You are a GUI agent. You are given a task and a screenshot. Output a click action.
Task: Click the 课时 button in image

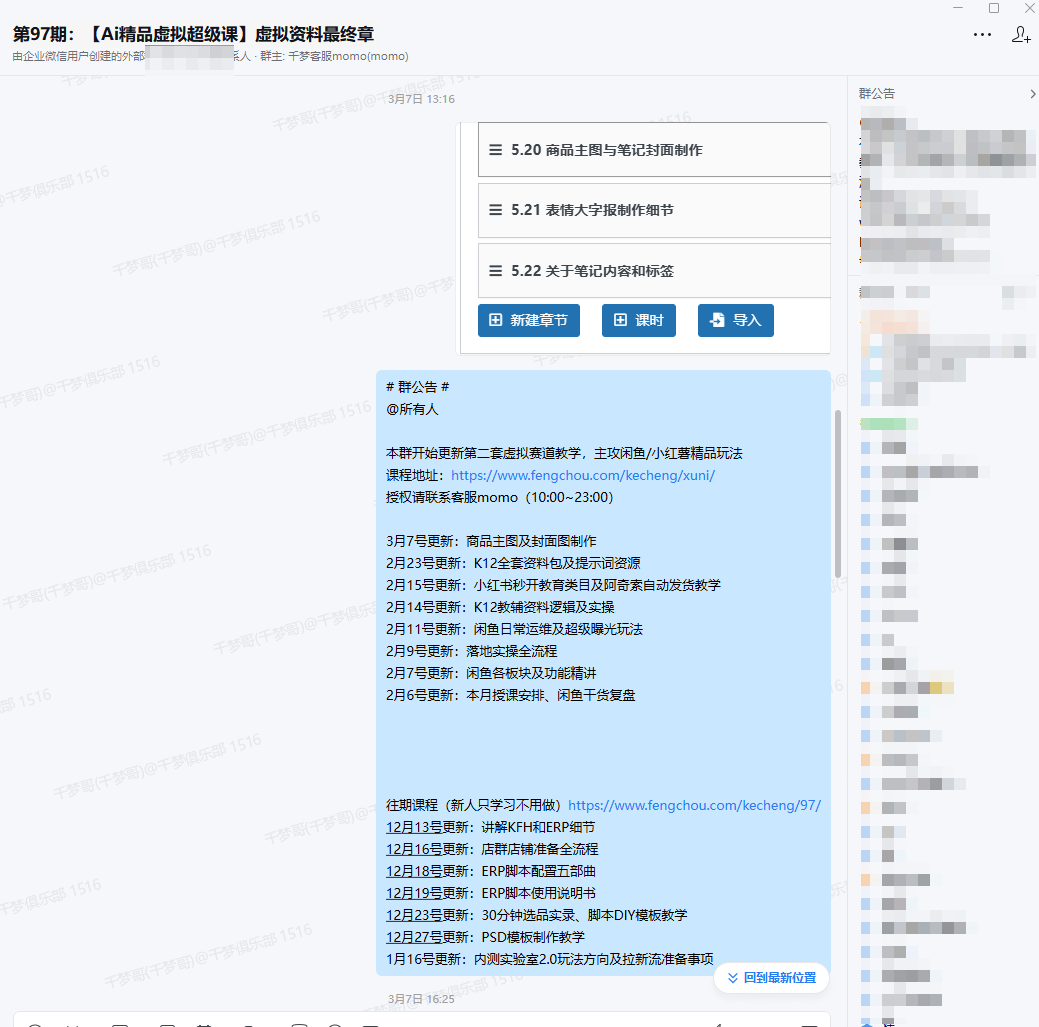pos(639,321)
